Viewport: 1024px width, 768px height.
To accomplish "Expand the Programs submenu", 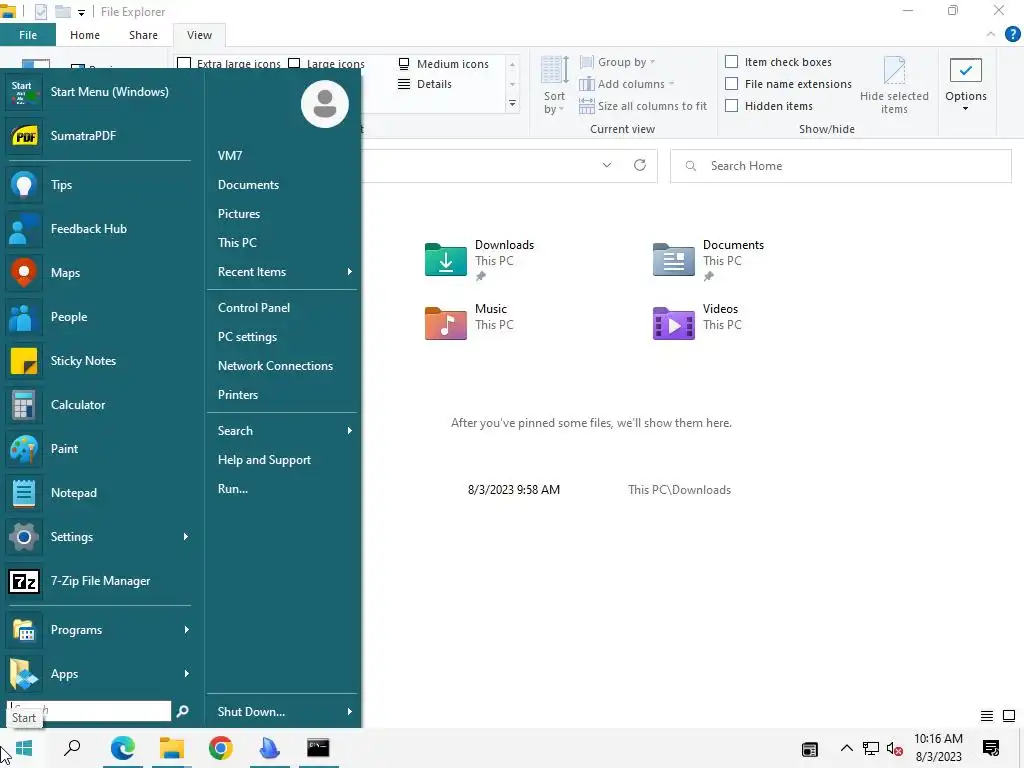I will point(186,630).
